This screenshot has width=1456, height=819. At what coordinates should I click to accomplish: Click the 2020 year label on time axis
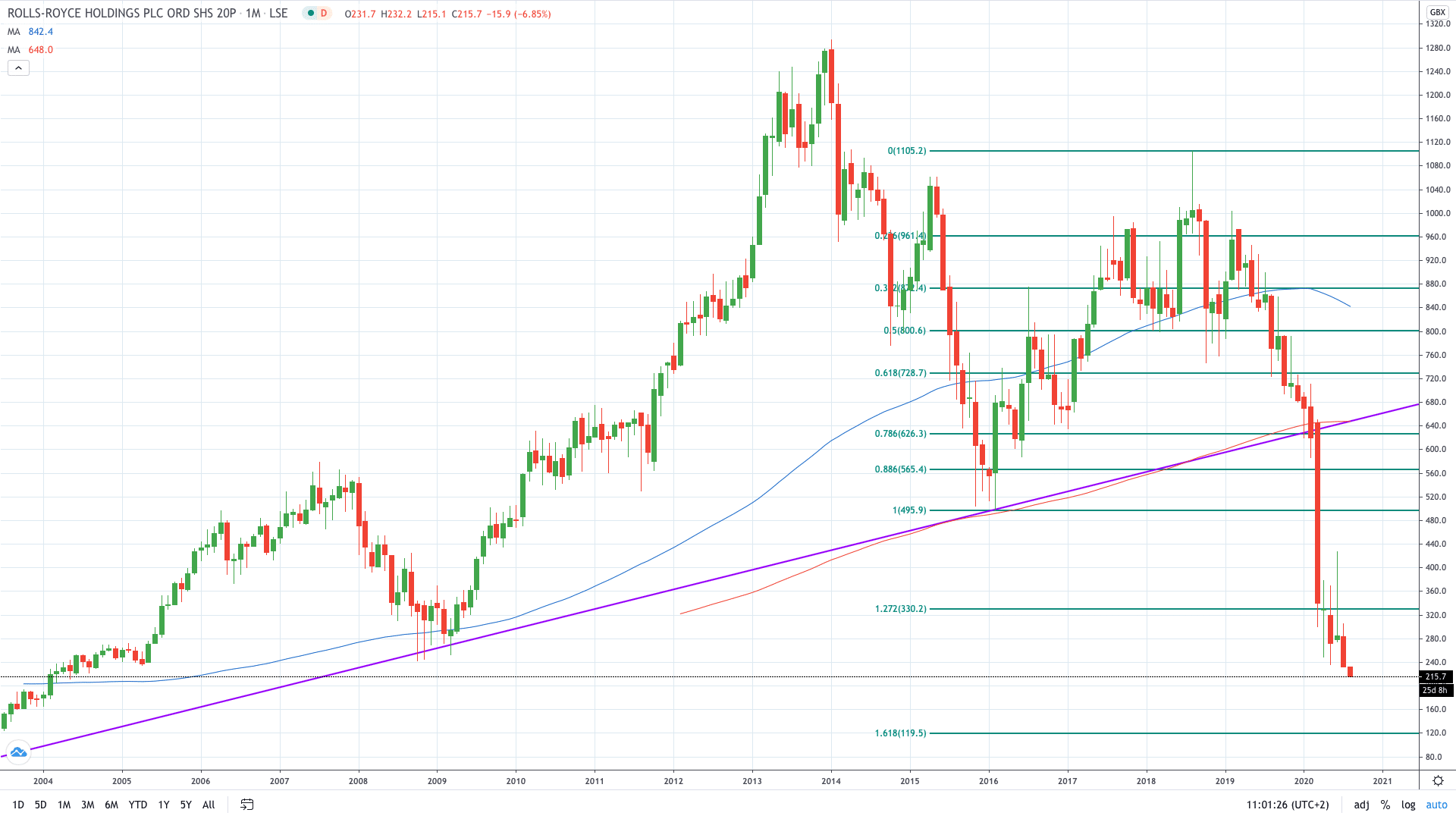click(1304, 781)
